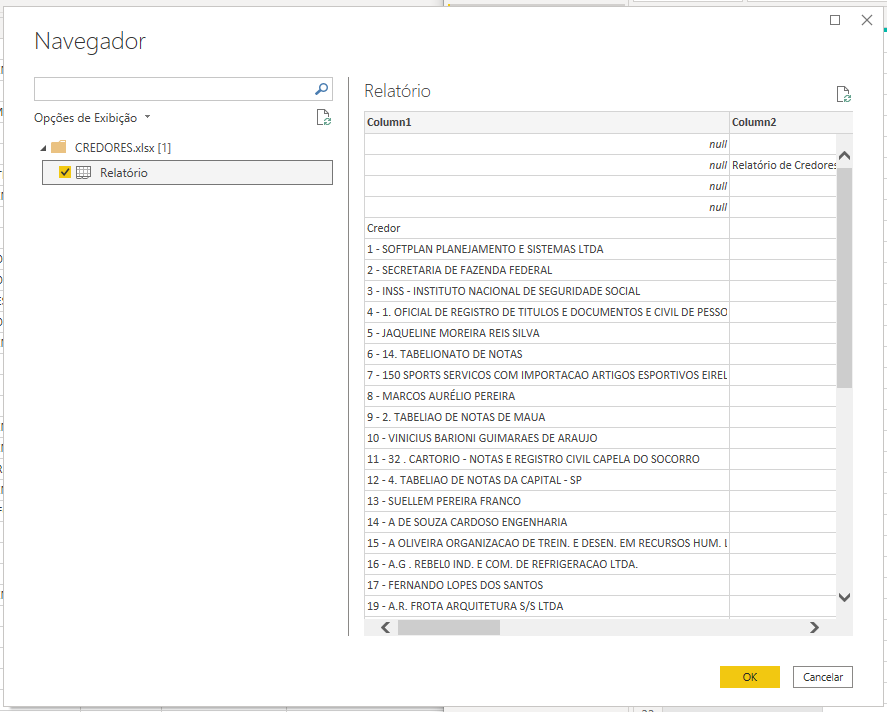Image resolution: width=887 pixels, height=712 pixels.
Task: Click the horizontal scrollbar right arrow
Action: point(814,627)
